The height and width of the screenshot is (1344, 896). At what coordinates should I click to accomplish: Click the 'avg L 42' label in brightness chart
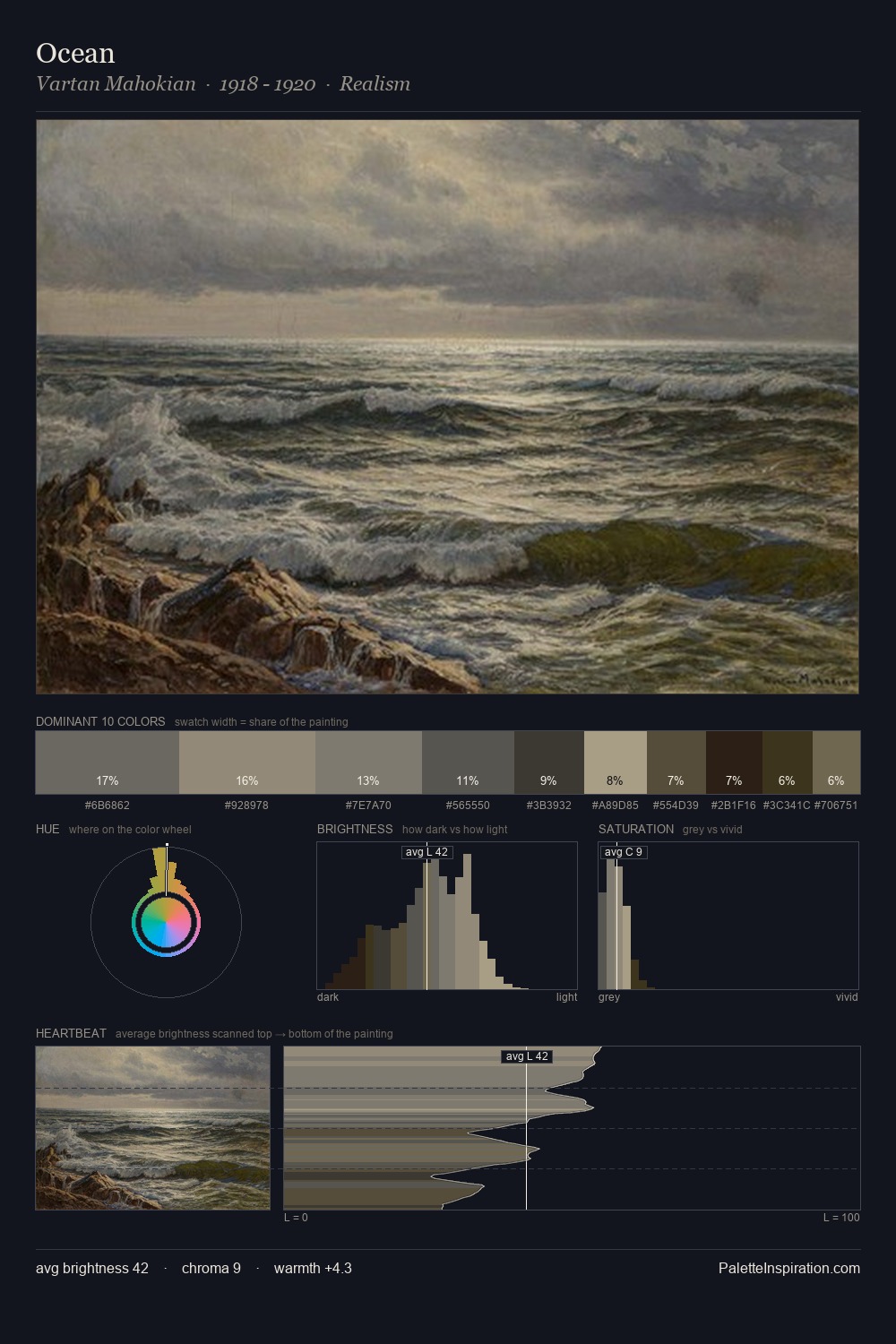click(x=426, y=852)
